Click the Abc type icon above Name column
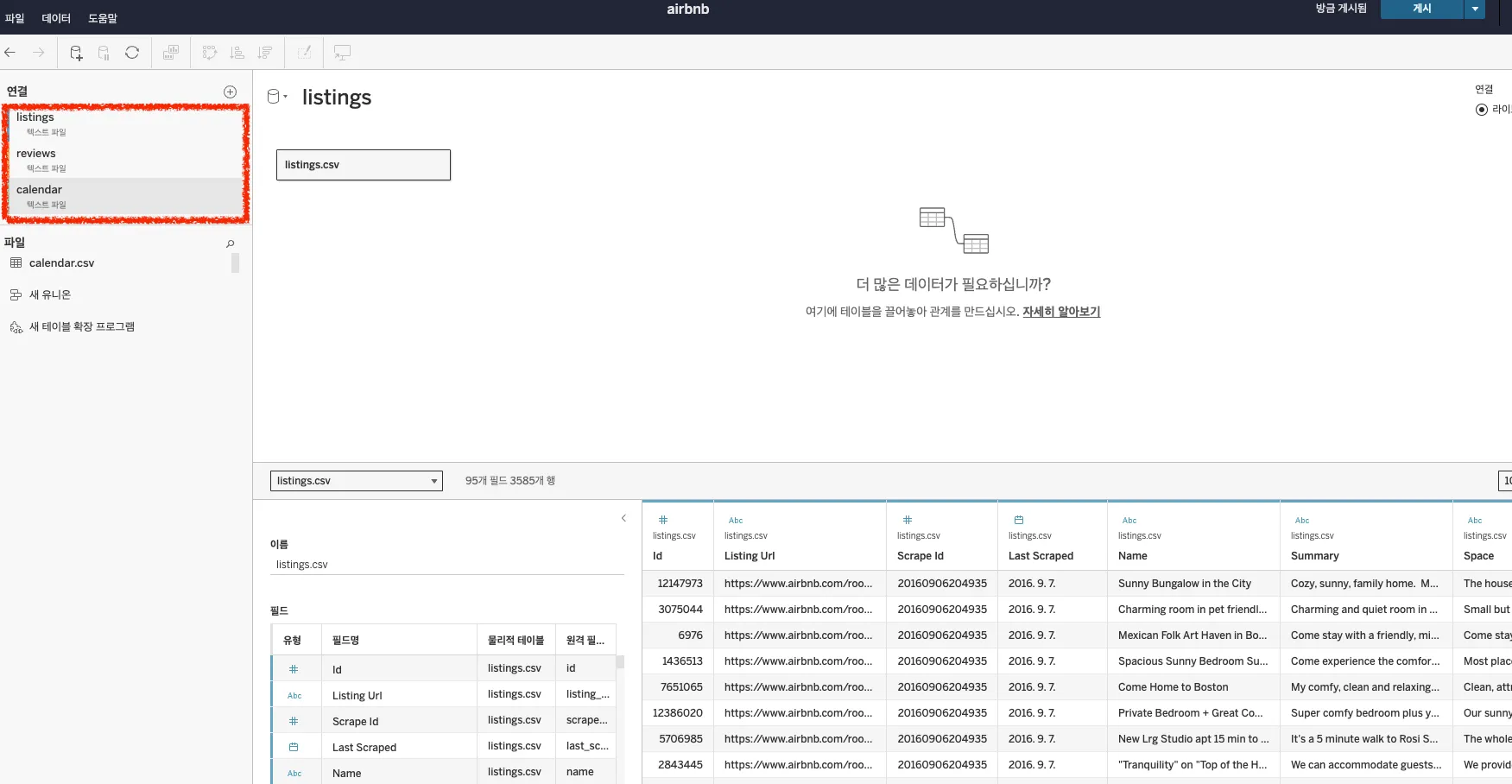 coord(1129,520)
